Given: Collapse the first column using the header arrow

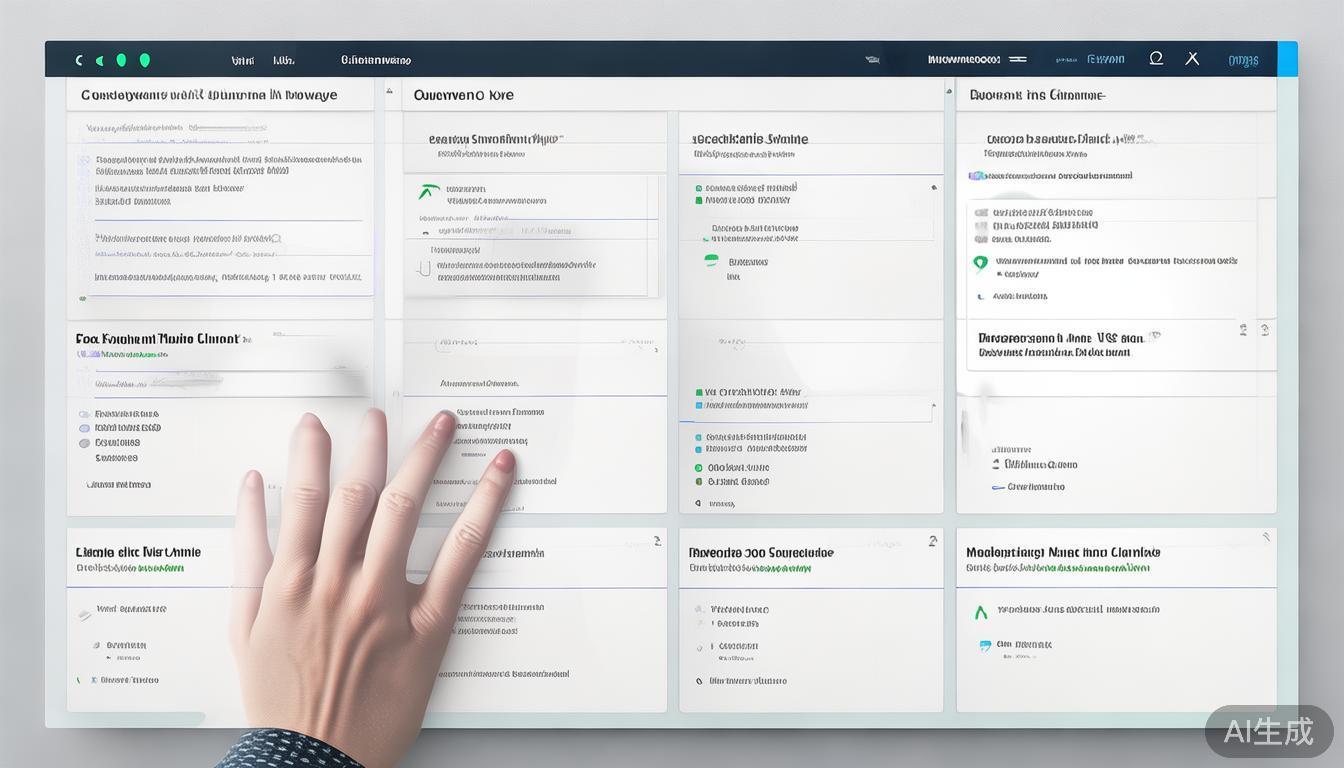Looking at the screenshot, I should (387, 94).
